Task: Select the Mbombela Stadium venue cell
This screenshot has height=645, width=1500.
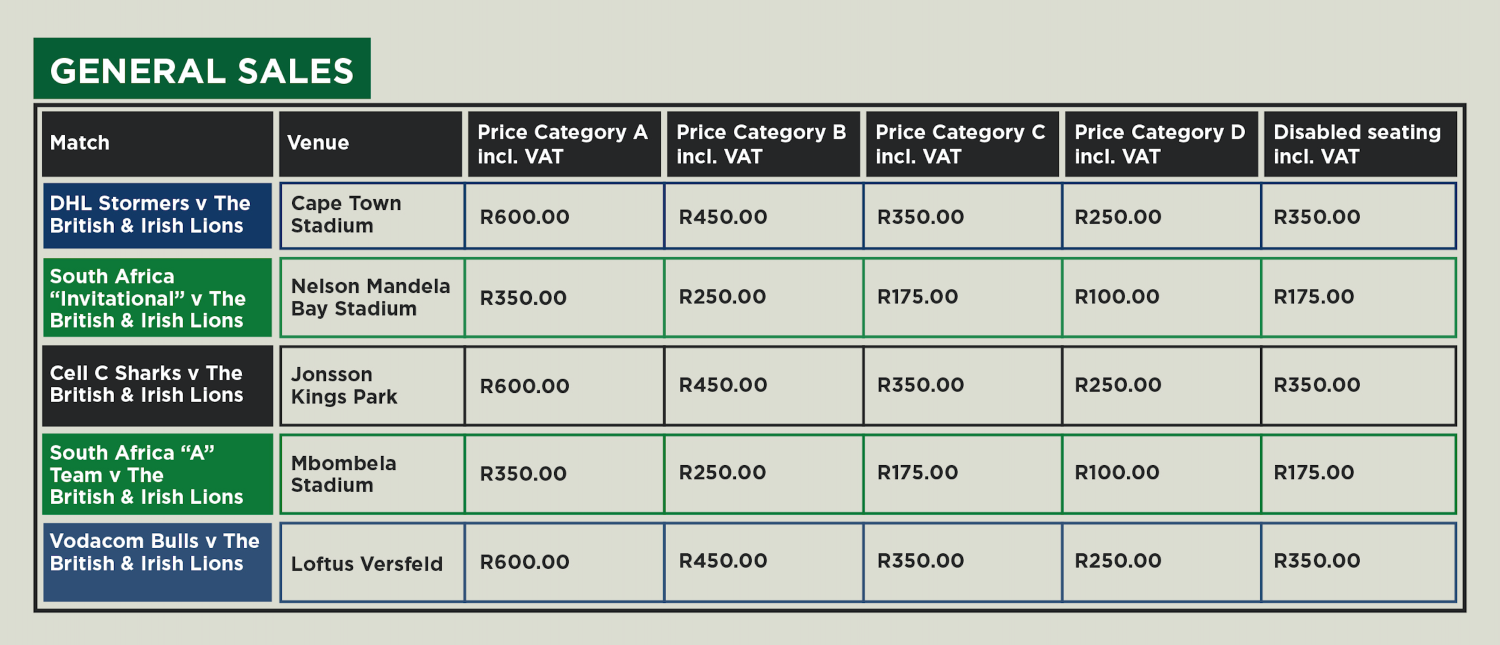Action: click(x=371, y=473)
